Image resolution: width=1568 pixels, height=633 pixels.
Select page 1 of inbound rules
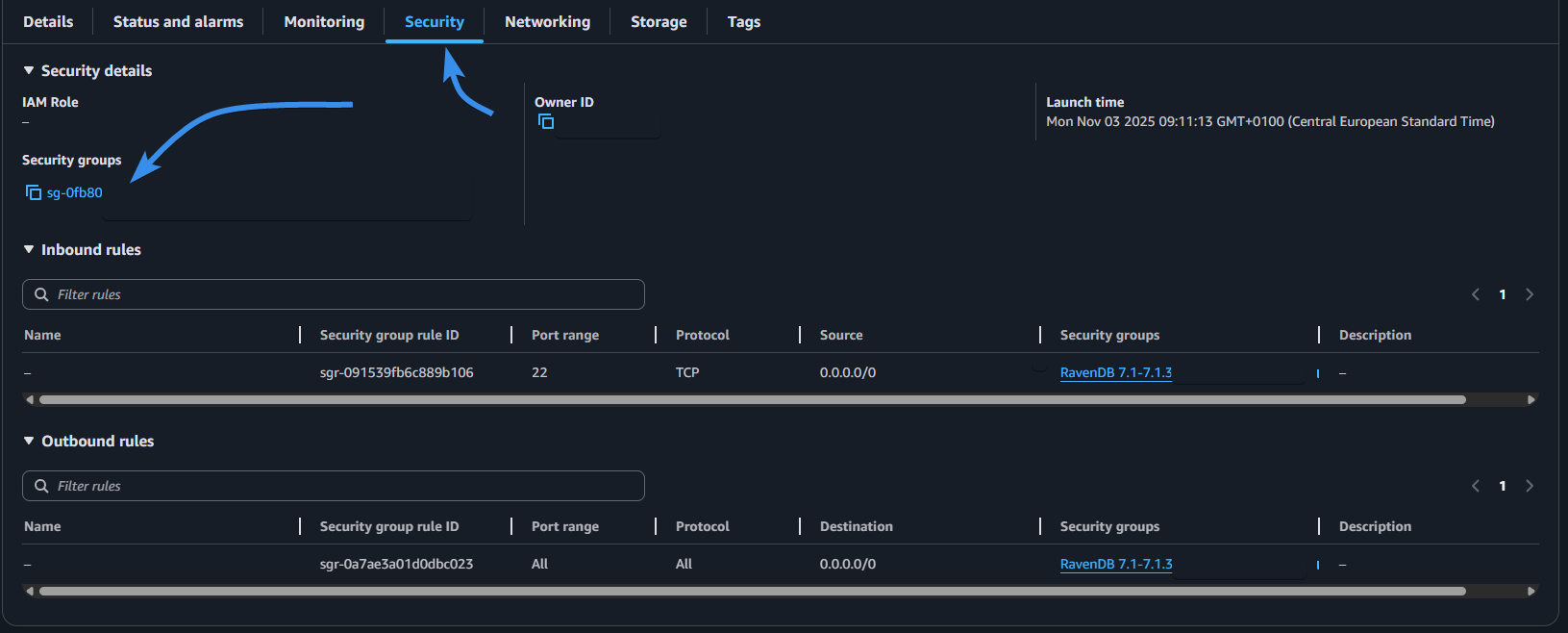click(x=1503, y=294)
